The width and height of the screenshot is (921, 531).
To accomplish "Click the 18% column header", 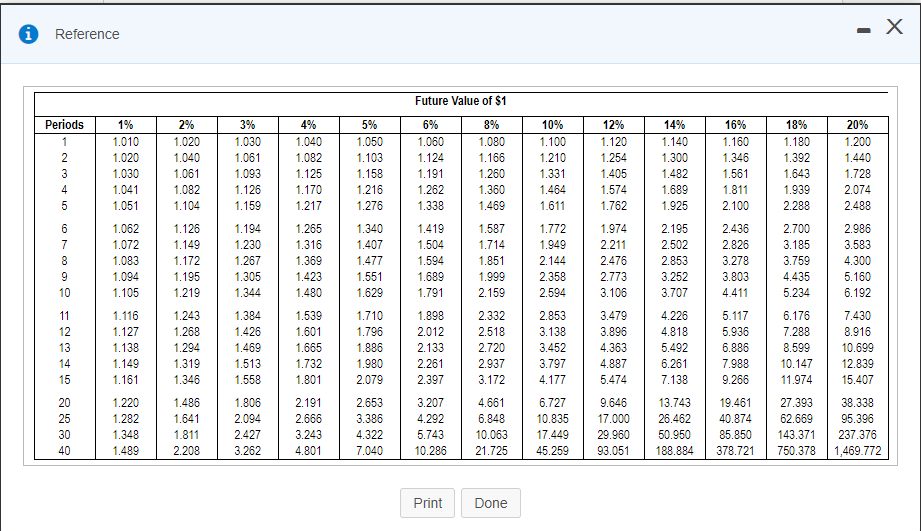I will coord(797,125).
